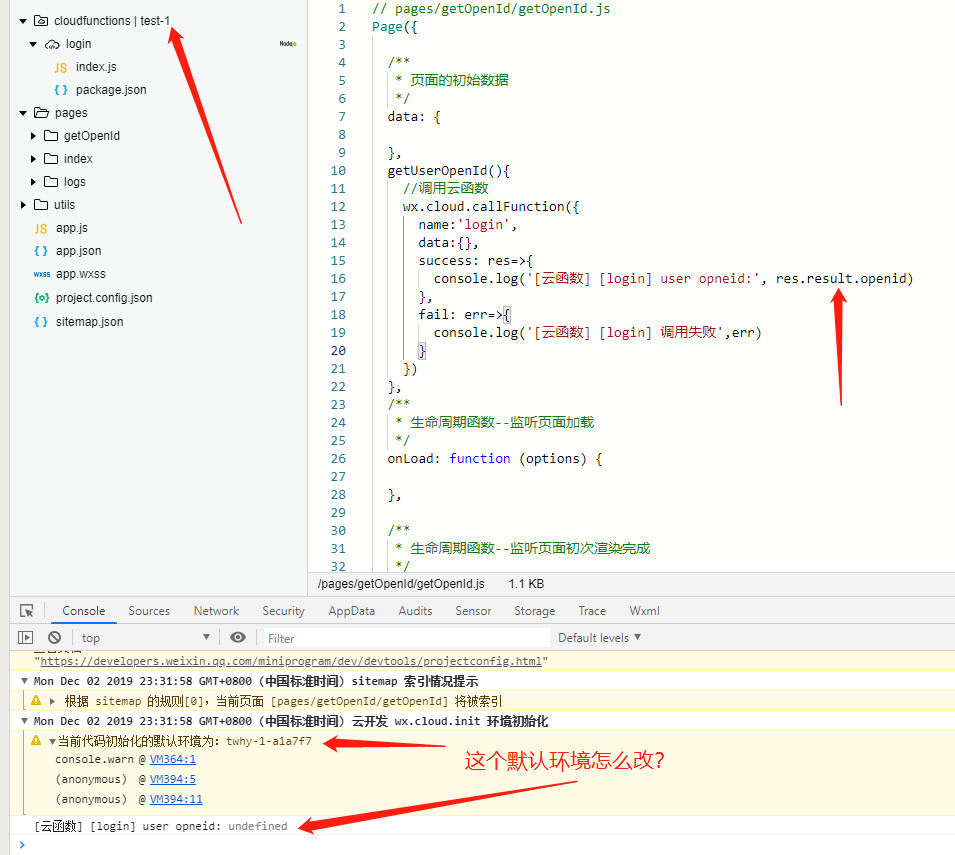The image size is (955, 855).
Task: Click the cloud icon of login function
Action: (52, 44)
